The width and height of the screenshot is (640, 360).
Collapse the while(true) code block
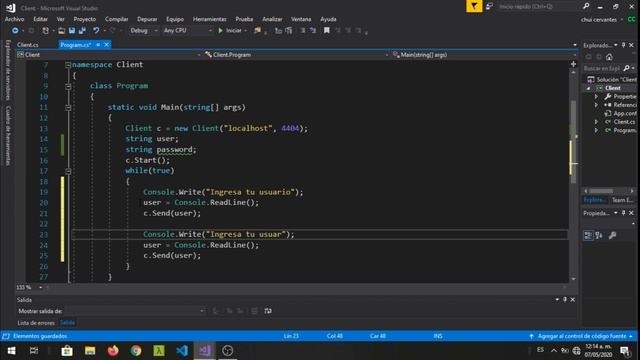(x=68, y=171)
